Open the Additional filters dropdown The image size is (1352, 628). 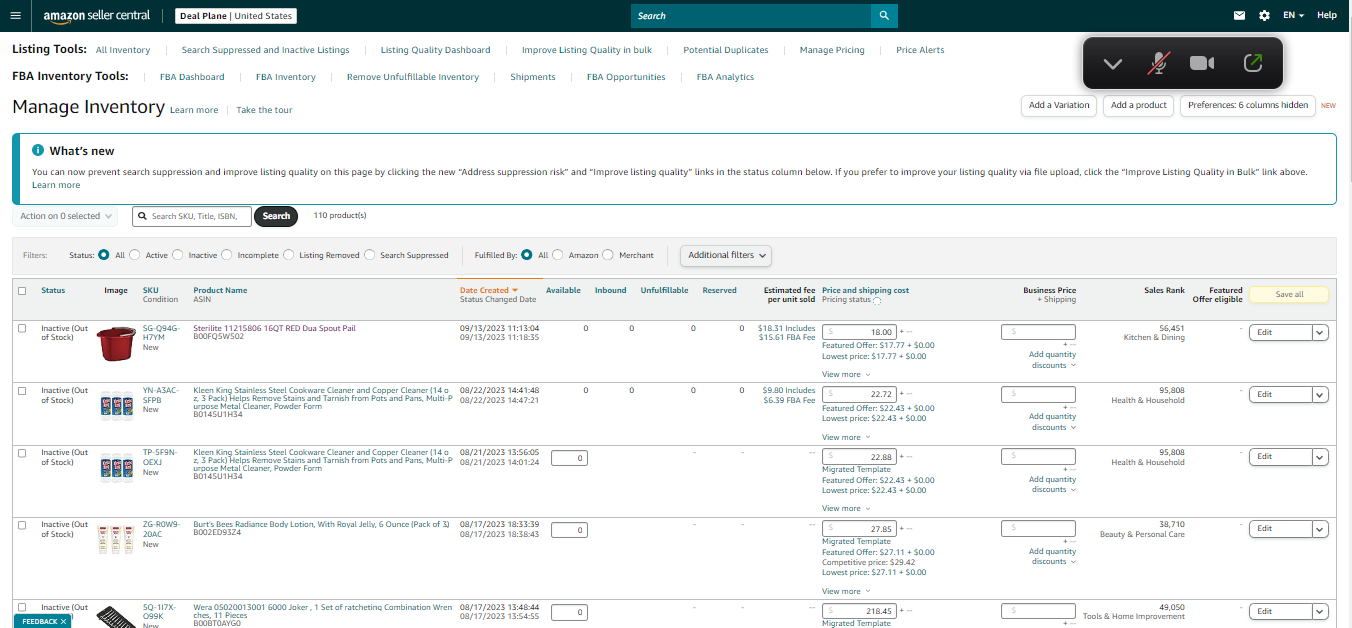click(x=726, y=255)
